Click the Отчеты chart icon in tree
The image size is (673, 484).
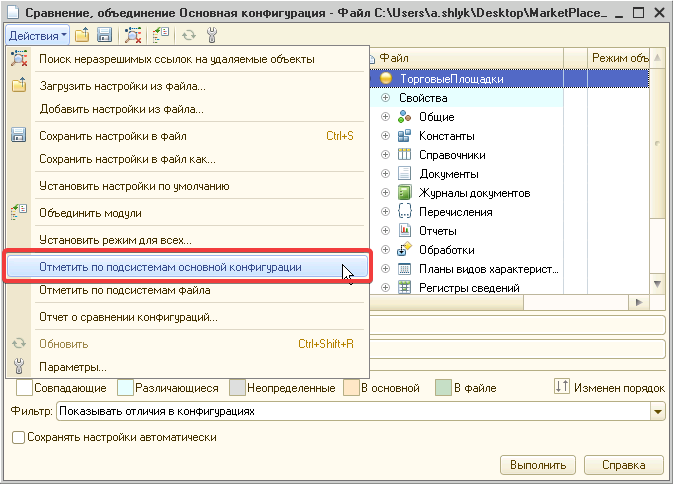click(405, 231)
